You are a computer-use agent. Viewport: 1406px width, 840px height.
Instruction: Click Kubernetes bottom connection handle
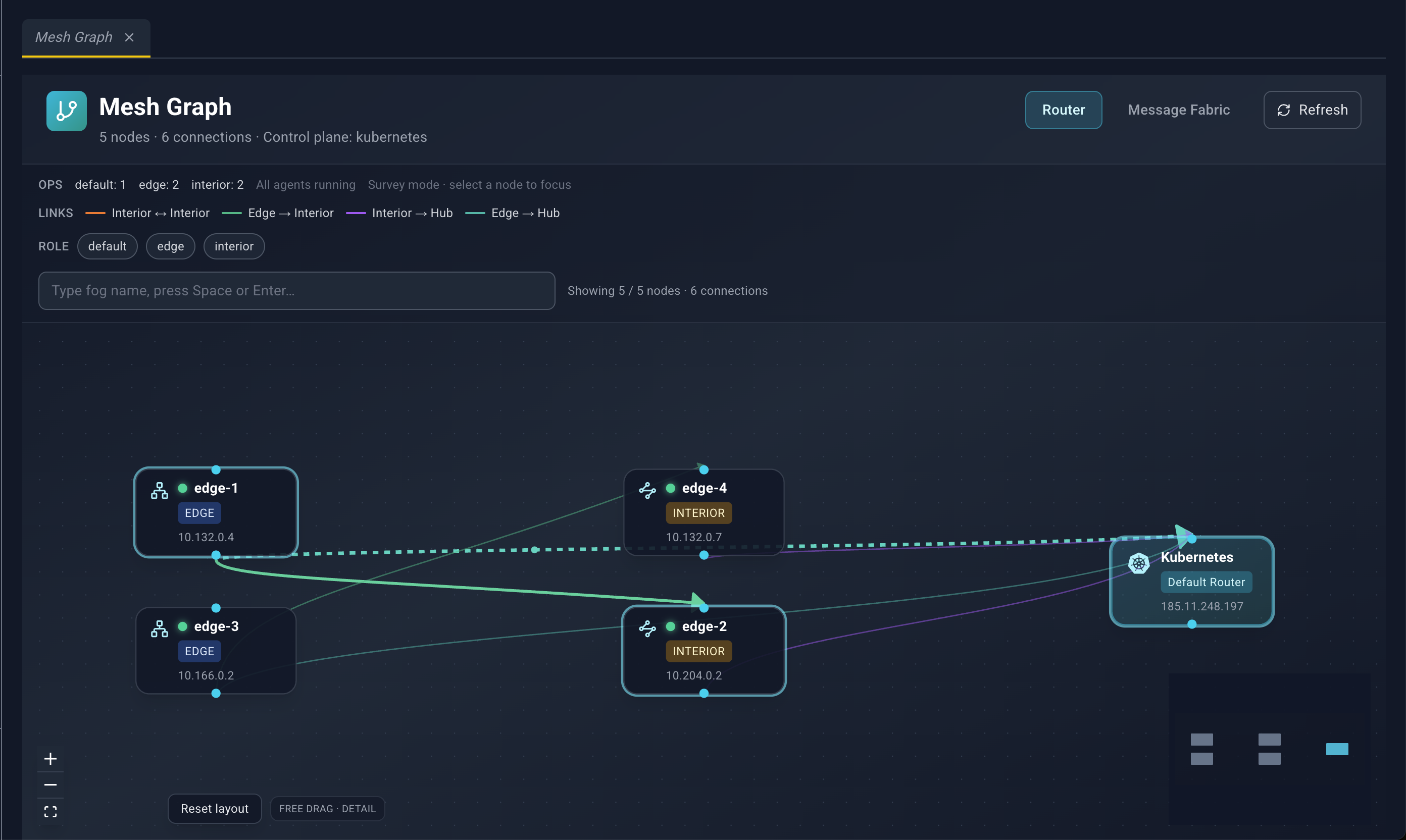(1192, 624)
